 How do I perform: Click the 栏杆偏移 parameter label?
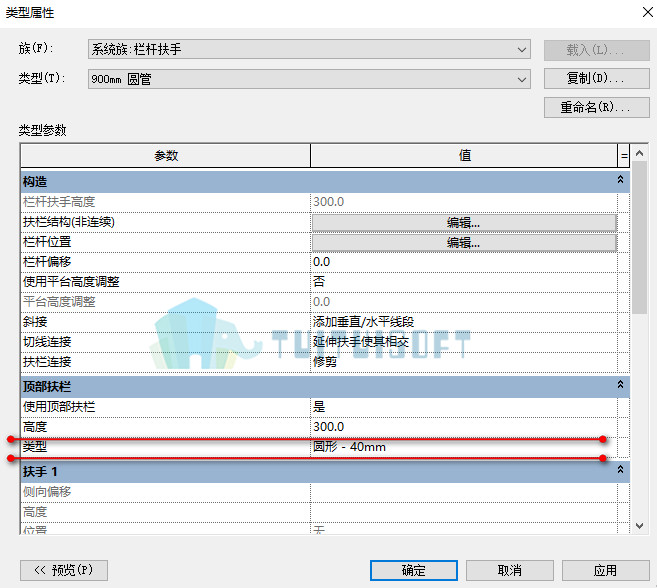point(47,262)
